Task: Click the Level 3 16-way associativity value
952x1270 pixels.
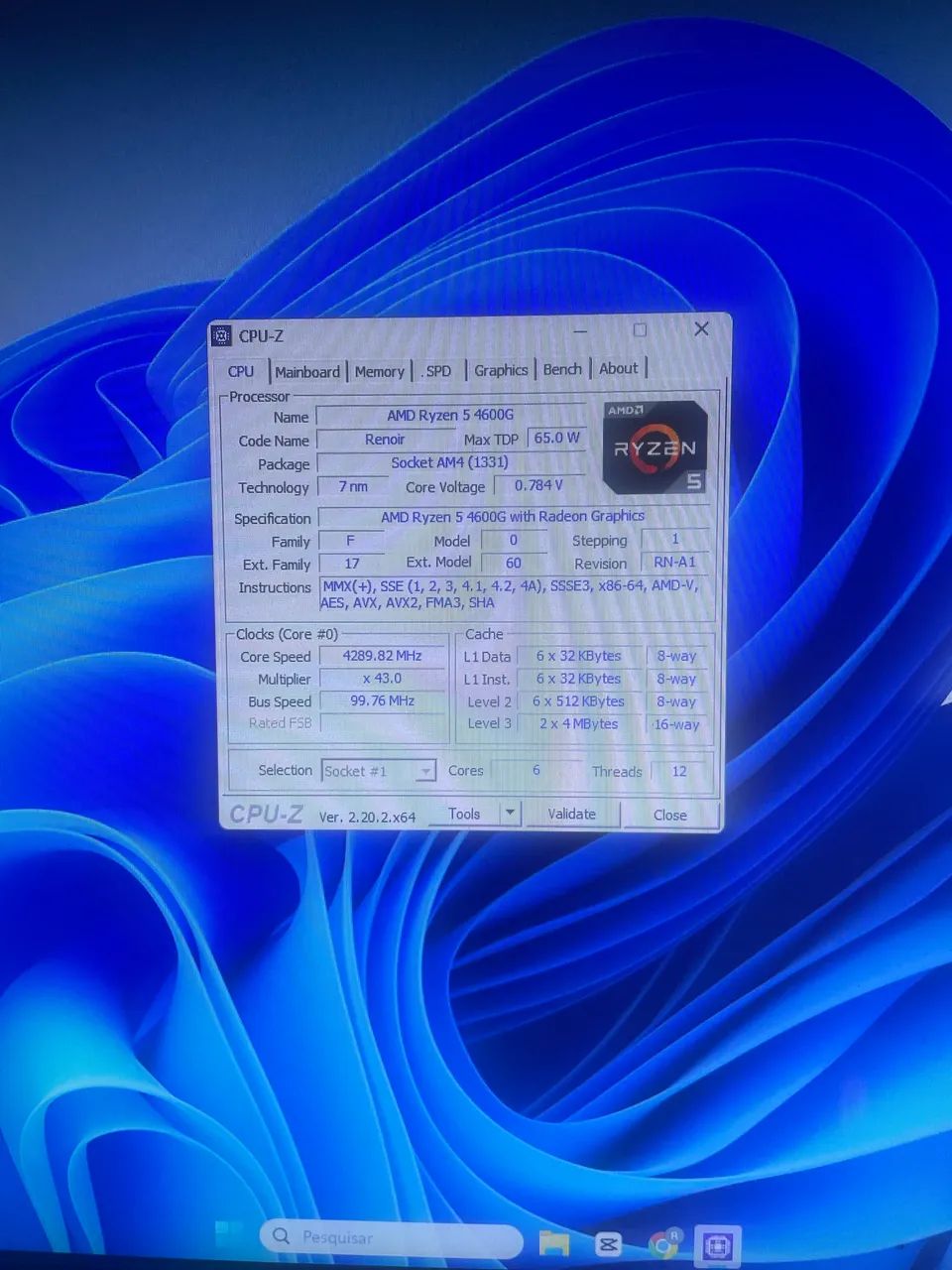Action: (676, 724)
